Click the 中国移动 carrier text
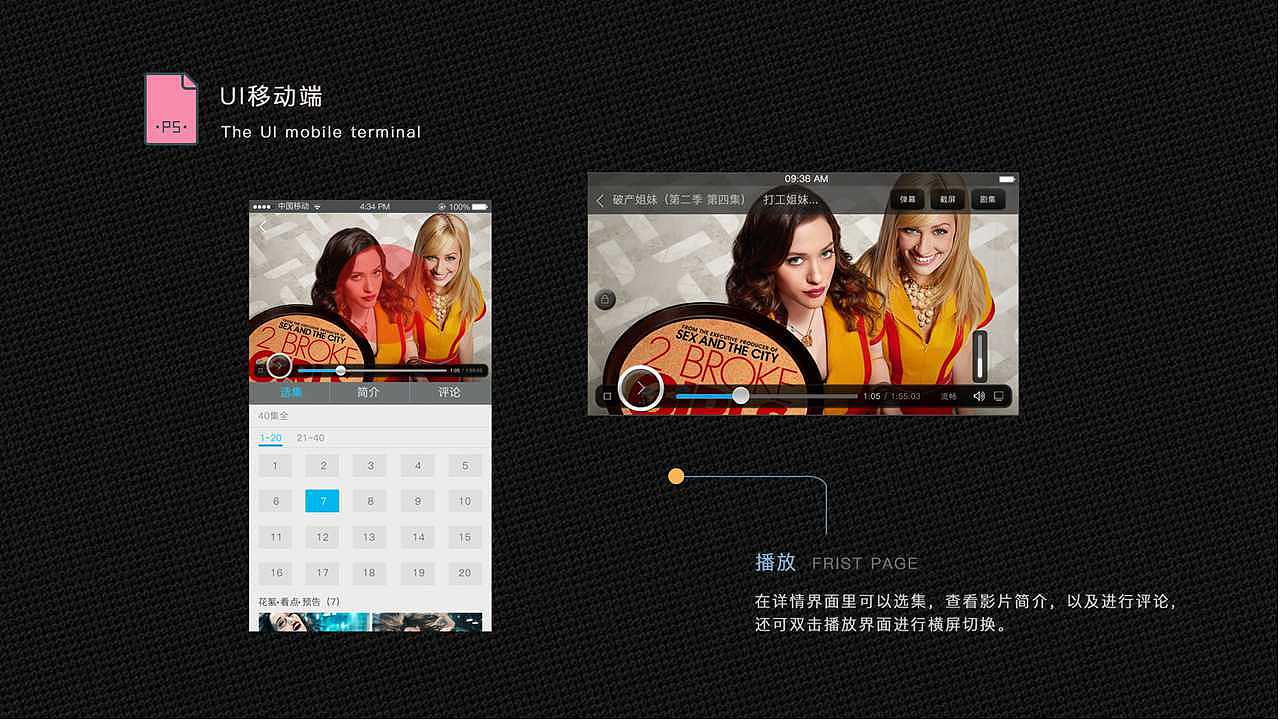 click(x=293, y=206)
